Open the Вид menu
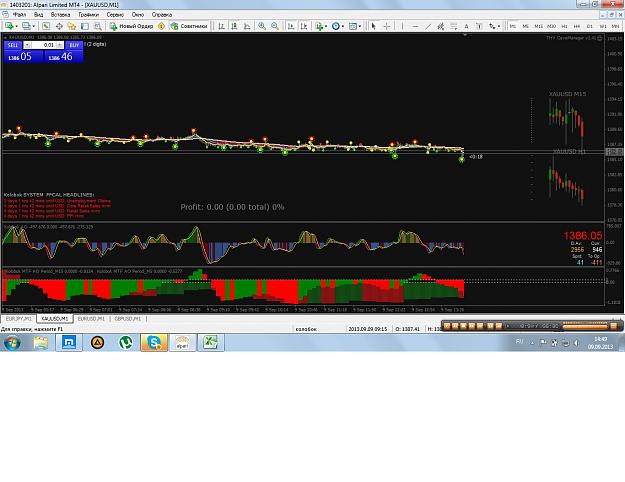Viewport: 625px width, 482px height. (38, 14)
